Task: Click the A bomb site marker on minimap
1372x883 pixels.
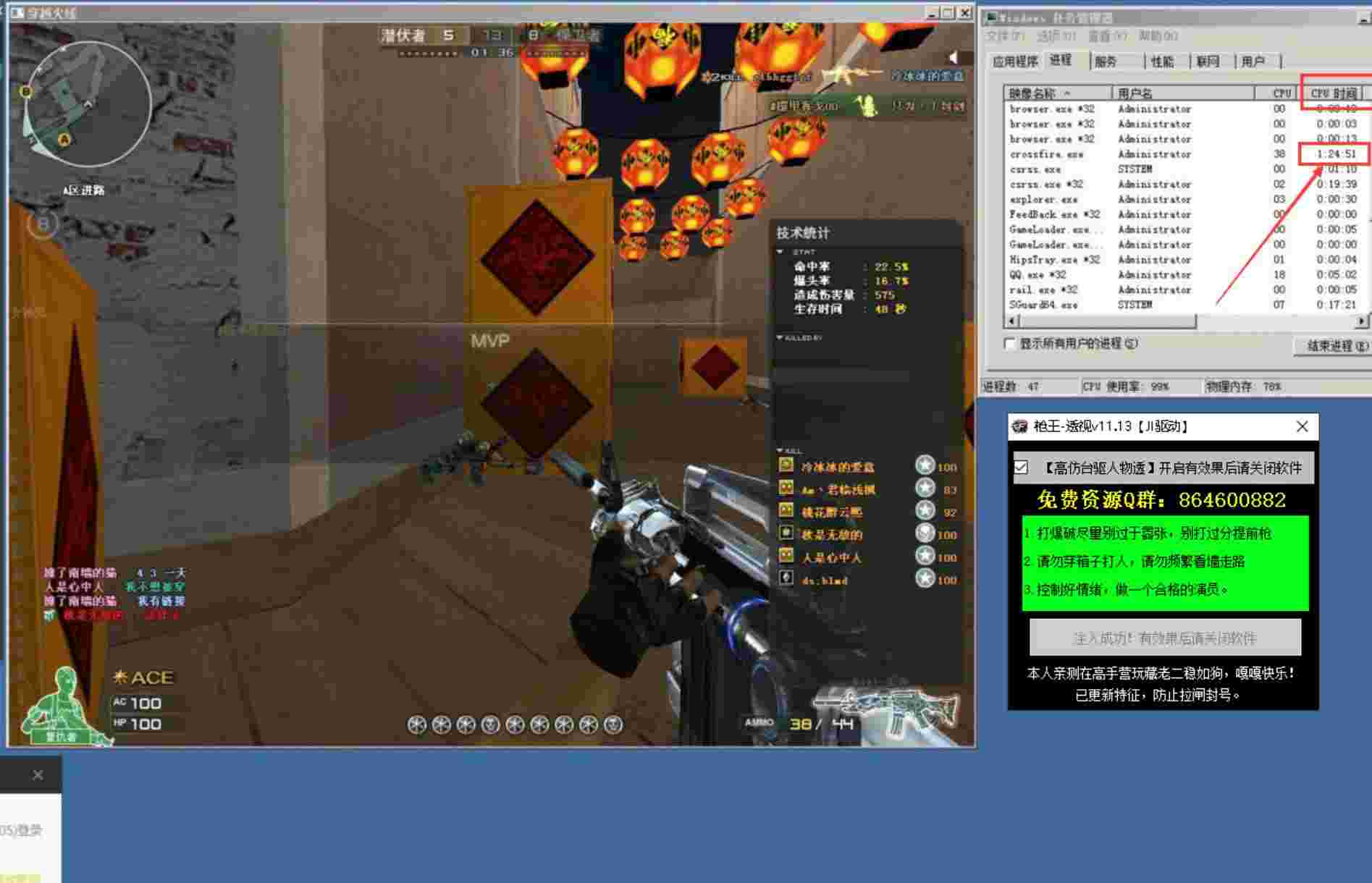Action: [x=64, y=139]
